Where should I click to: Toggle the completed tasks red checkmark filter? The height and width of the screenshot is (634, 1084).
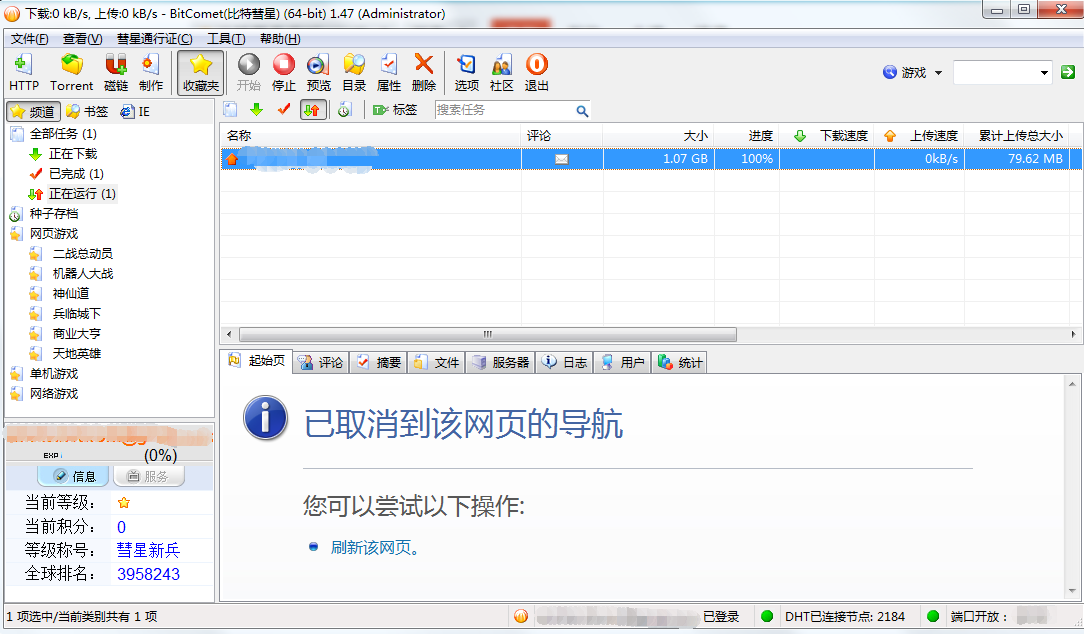pos(284,110)
